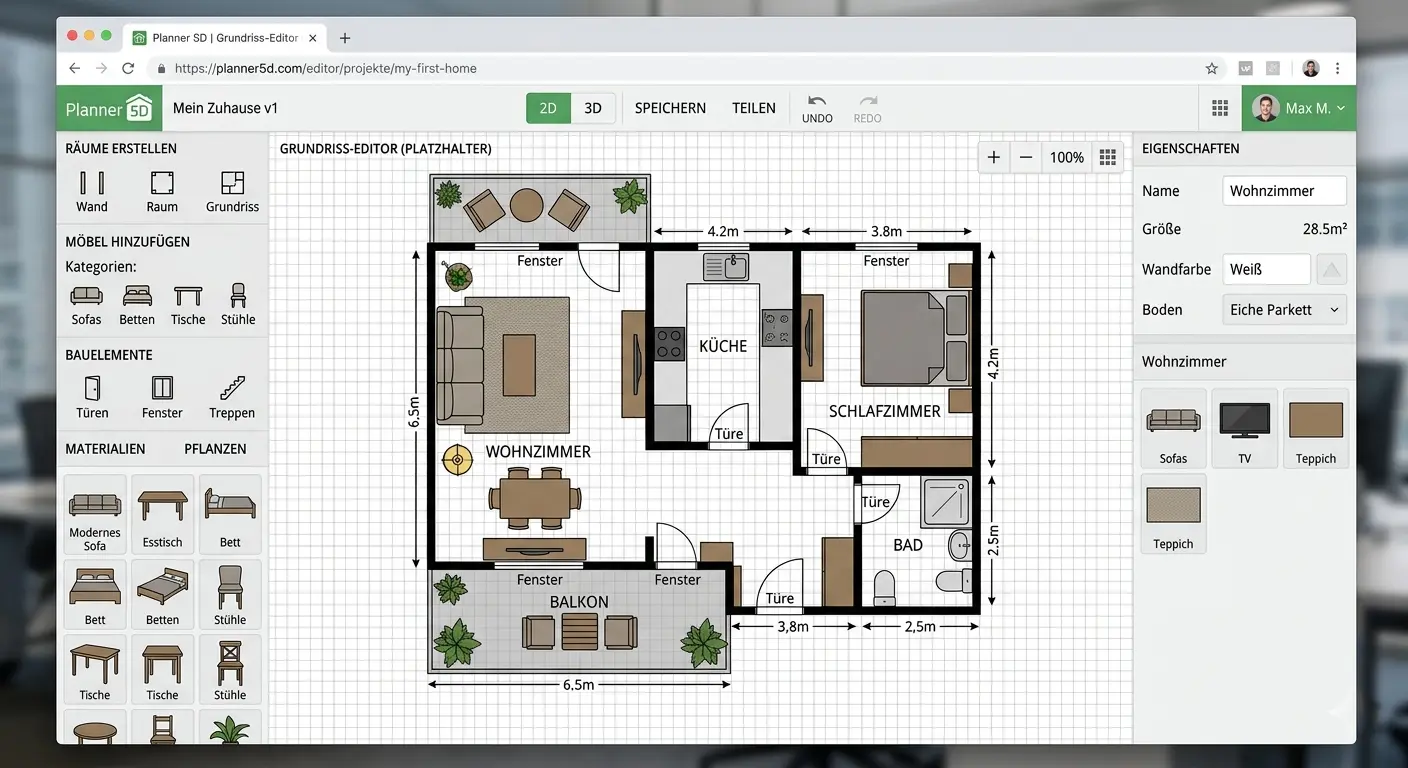The width and height of the screenshot is (1408, 768).
Task: Edit the Name field containing Wohnzimmer
Action: click(x=1284, y=191)
